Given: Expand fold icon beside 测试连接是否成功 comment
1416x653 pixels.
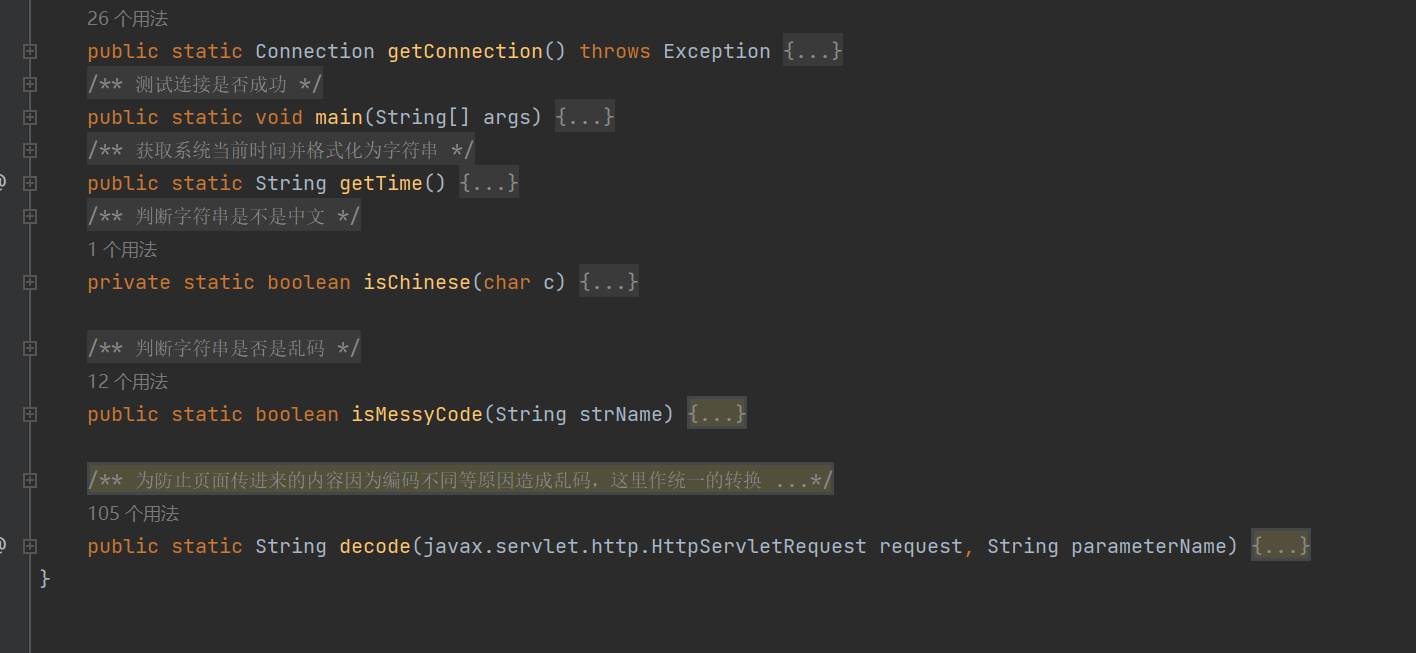Looking at the screenshot, I should coord(30,84).
